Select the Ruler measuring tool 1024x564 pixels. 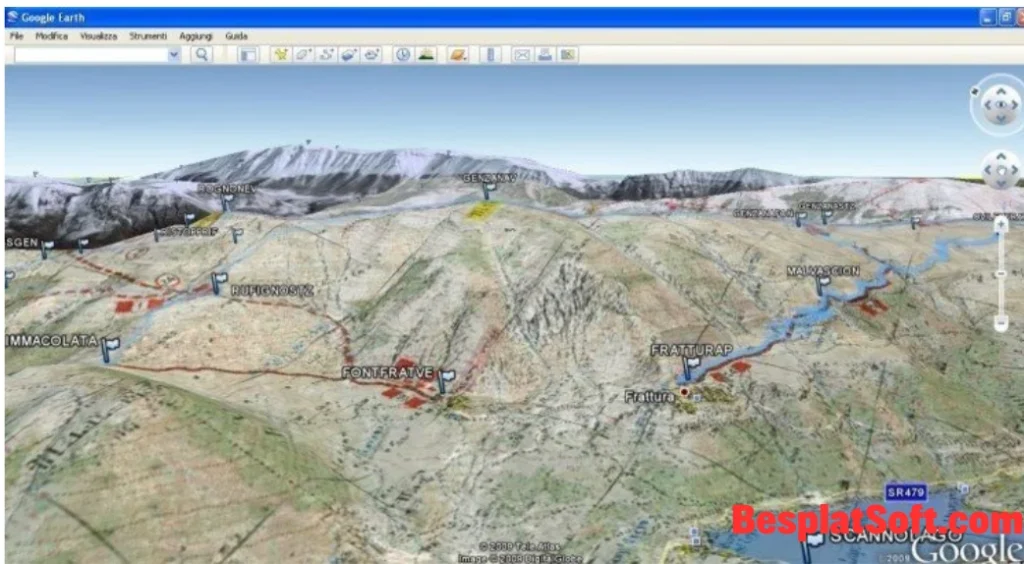(490, 55)
